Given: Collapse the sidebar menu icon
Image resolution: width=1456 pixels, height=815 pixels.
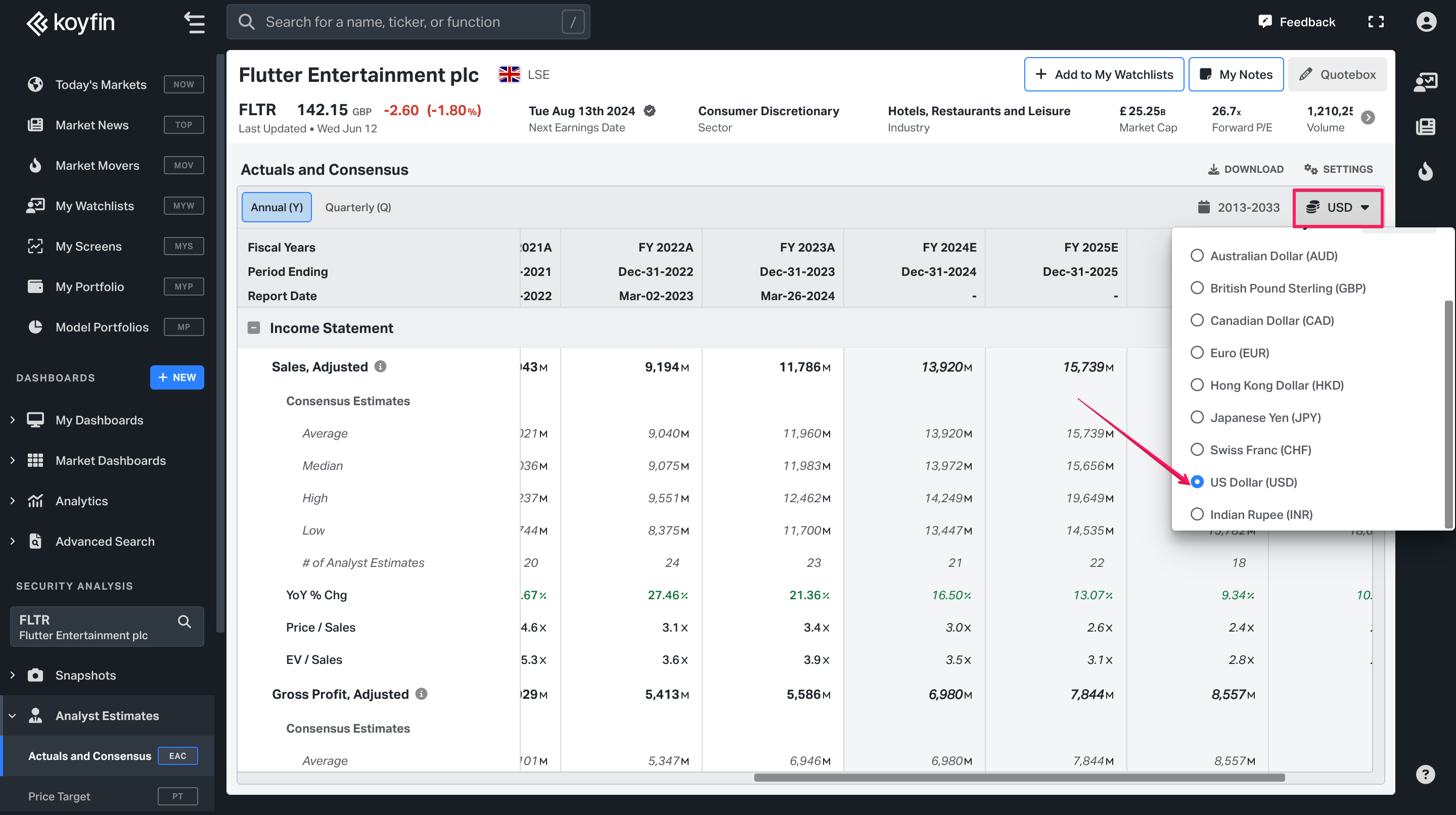Looking at the screenshot, I should [x=195, y=23].
